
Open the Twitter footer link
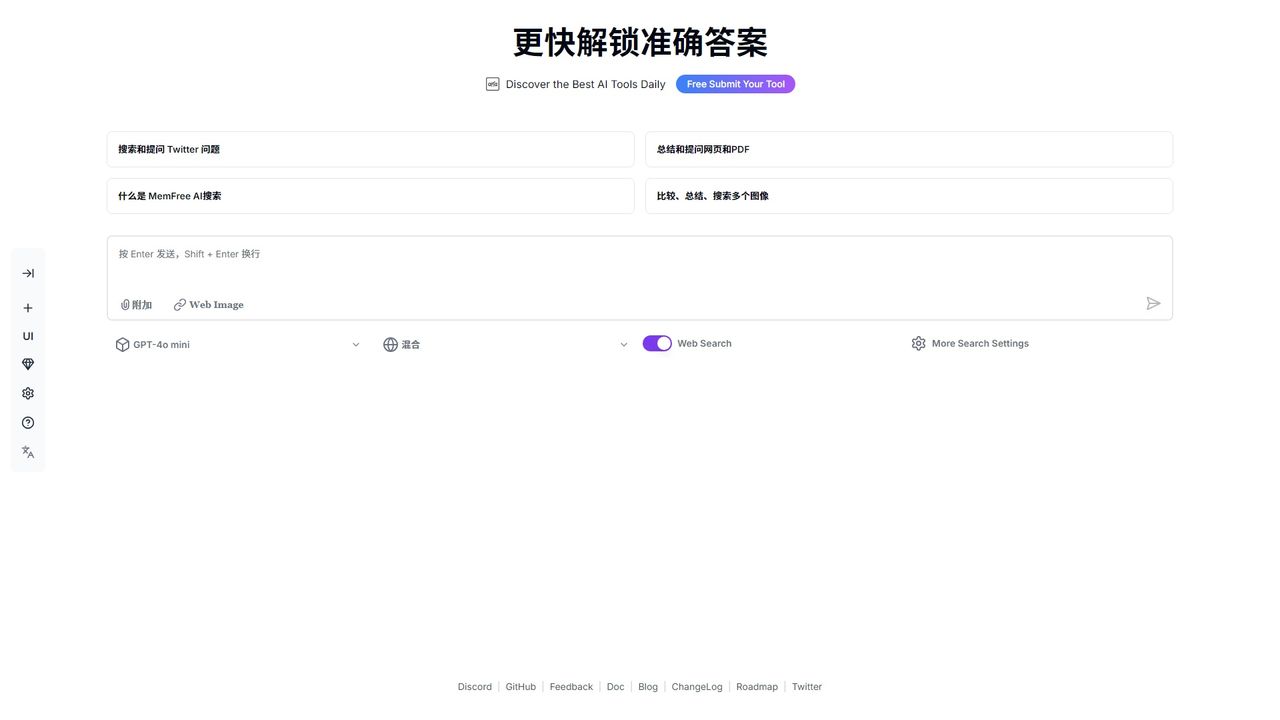click(x=807, y=687)
